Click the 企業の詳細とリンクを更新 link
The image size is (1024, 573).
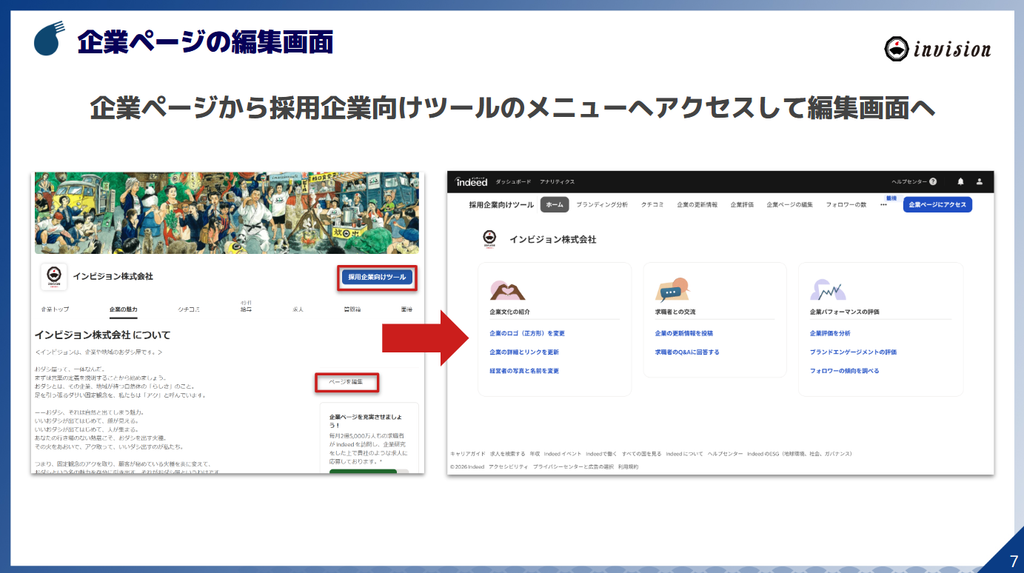click(524, 352)
